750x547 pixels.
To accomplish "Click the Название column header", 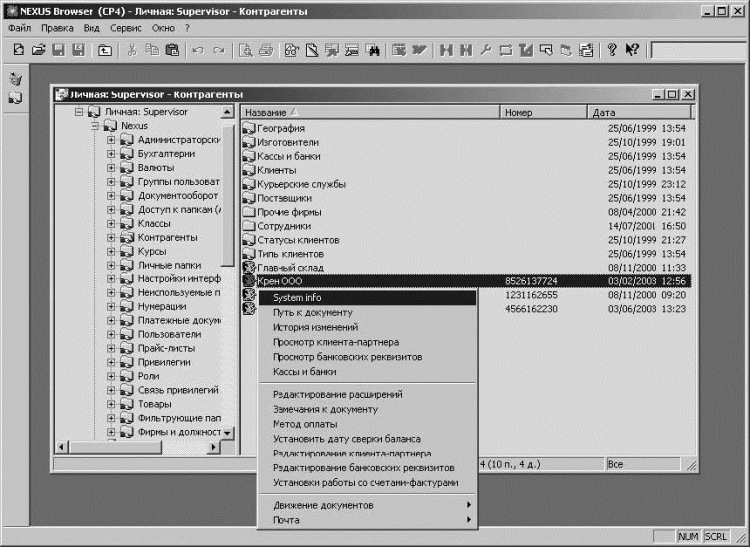I will (x=370, y=112).
